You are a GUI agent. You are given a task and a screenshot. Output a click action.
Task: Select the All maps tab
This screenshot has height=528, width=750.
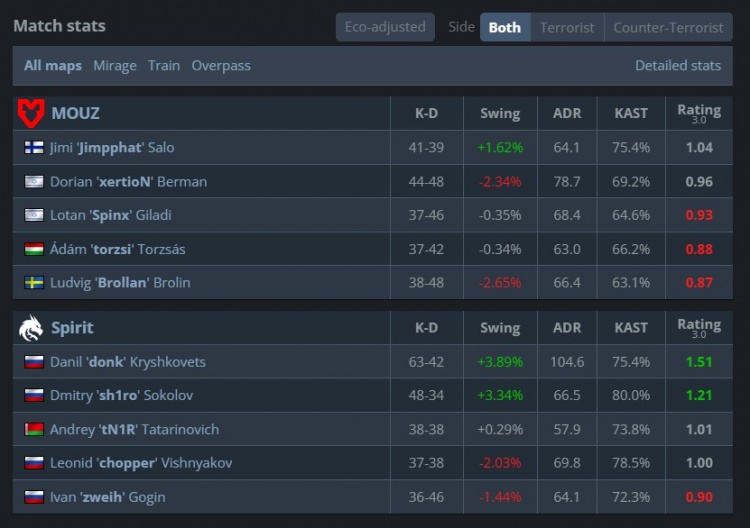click(x=53, y=66)
